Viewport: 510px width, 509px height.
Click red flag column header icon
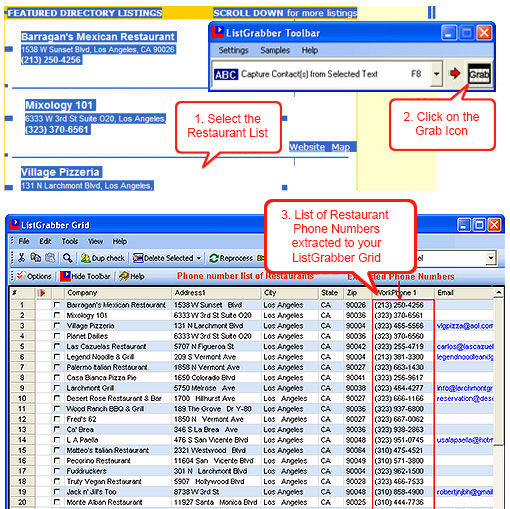point(42,293)
